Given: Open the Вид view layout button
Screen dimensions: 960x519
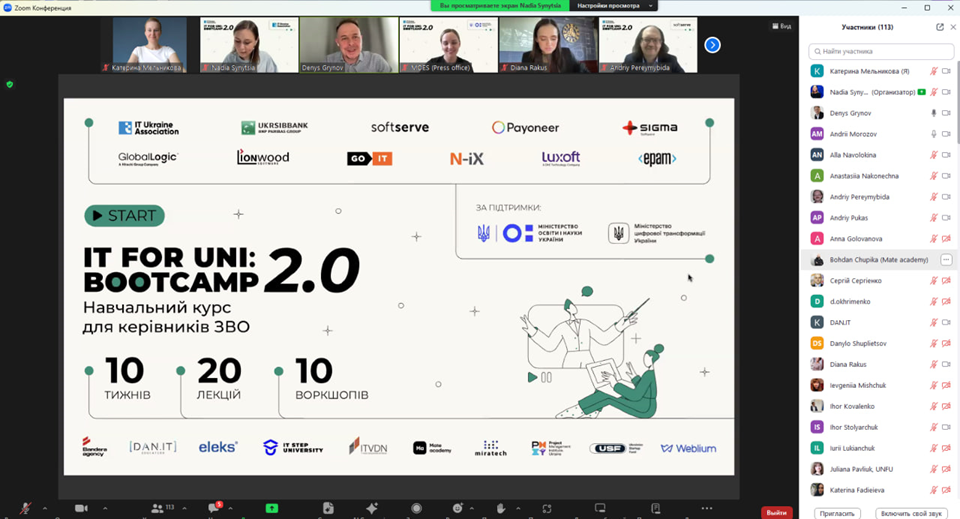Looking at the screenshot, I should [x=782, y=26].
